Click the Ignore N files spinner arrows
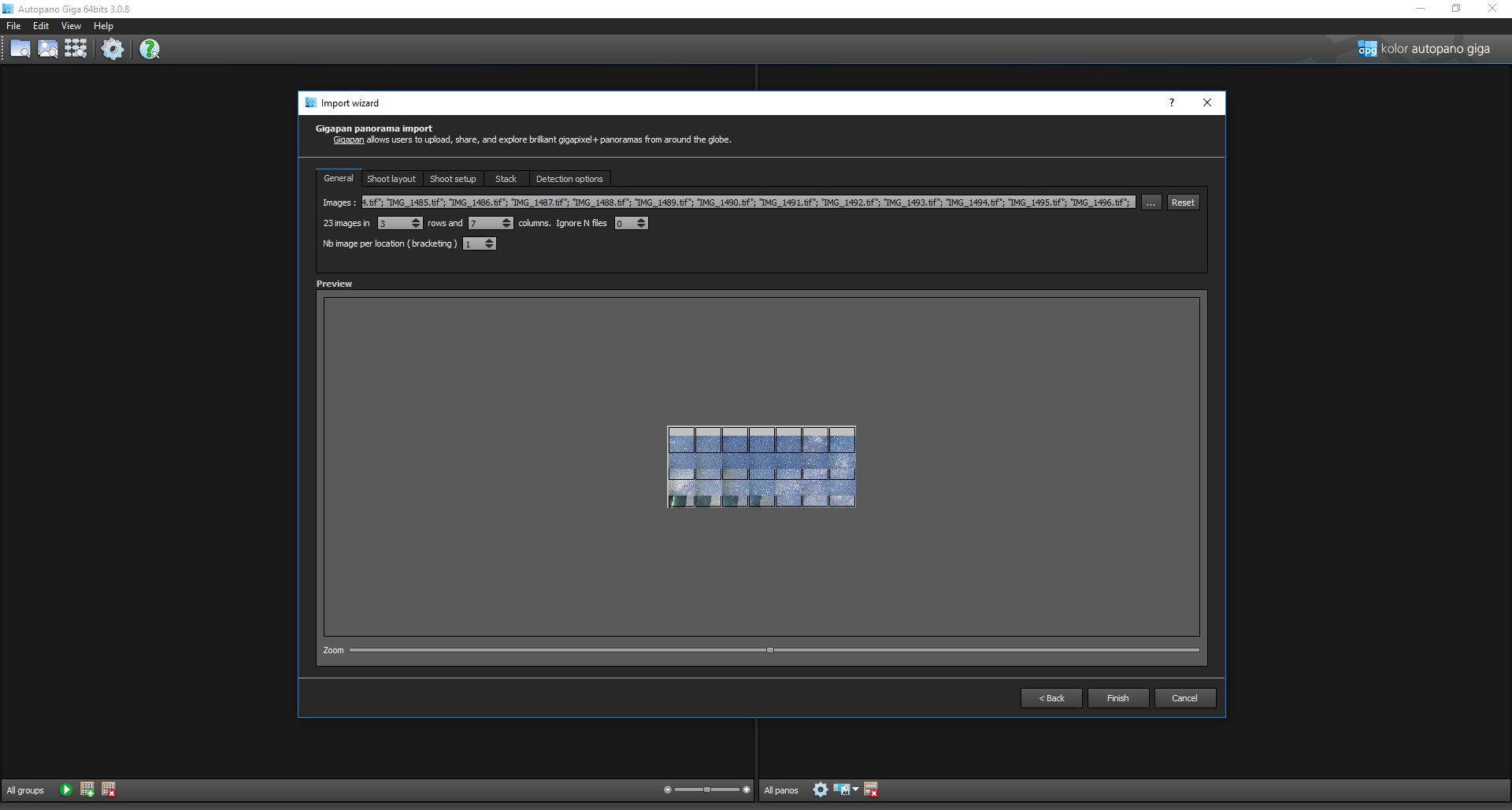The height and width of the screenshot is (810, 1512). tap(641, 223)
